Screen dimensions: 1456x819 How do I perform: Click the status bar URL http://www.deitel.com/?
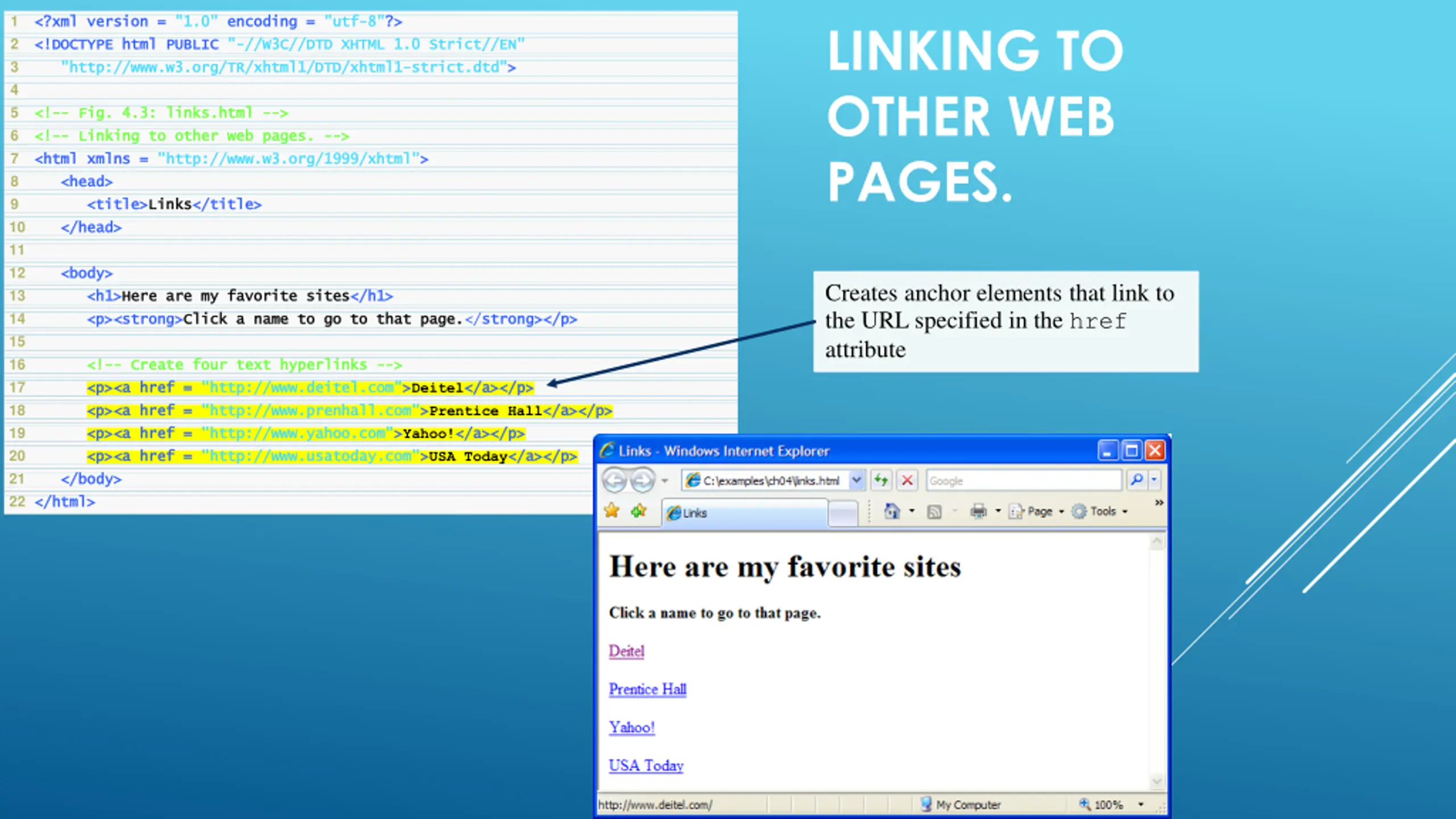655,805
